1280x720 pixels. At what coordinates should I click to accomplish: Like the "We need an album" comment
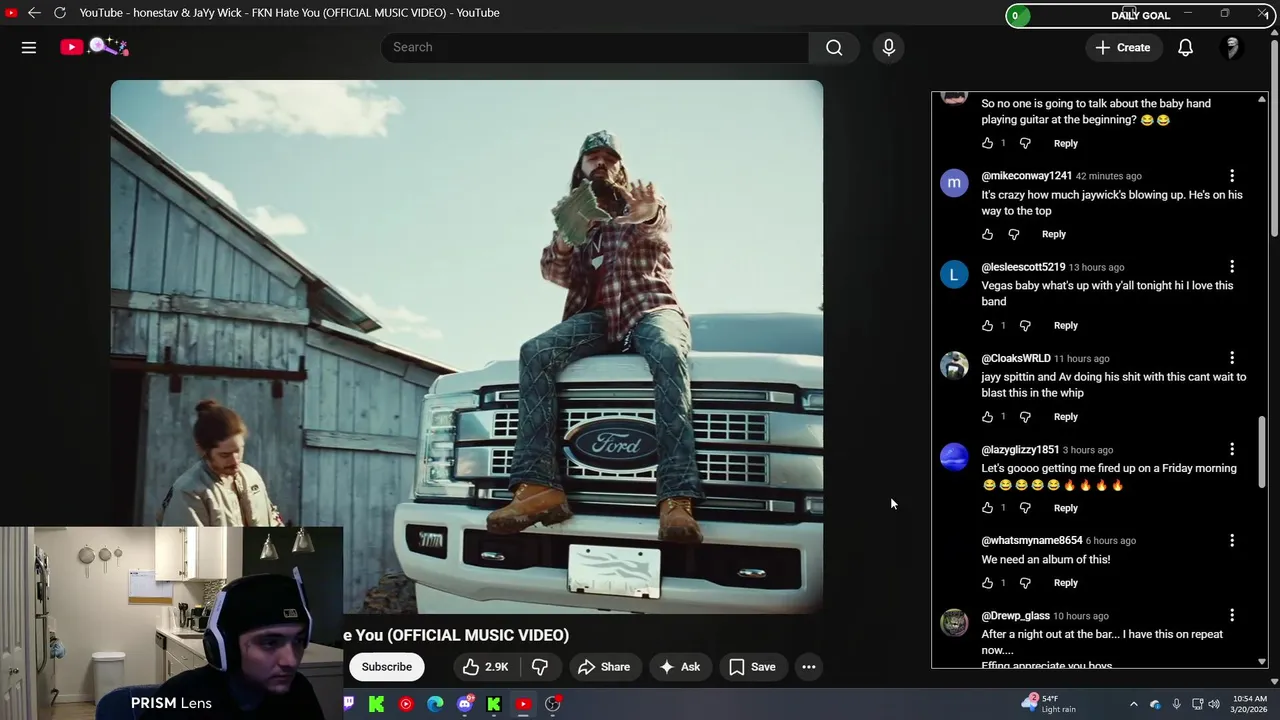point(988,583)
